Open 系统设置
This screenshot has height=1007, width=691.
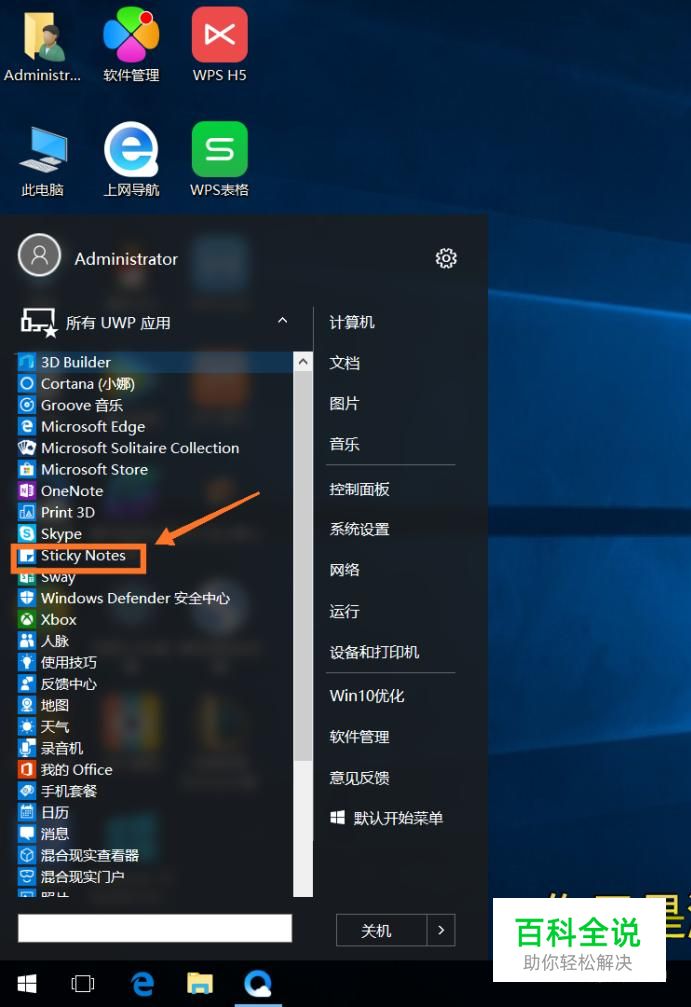[360, 529]
